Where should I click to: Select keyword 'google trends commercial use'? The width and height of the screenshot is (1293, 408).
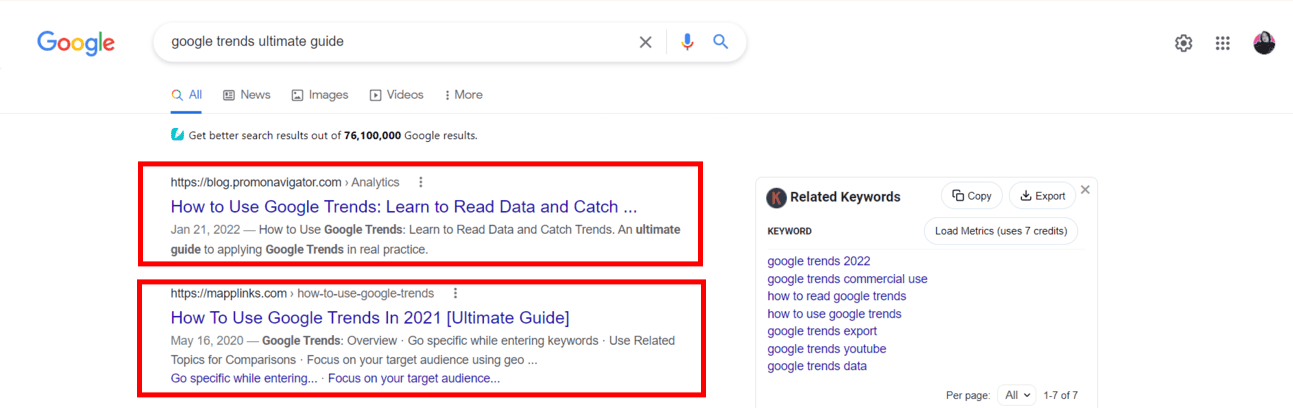click(x=847, y=279)
